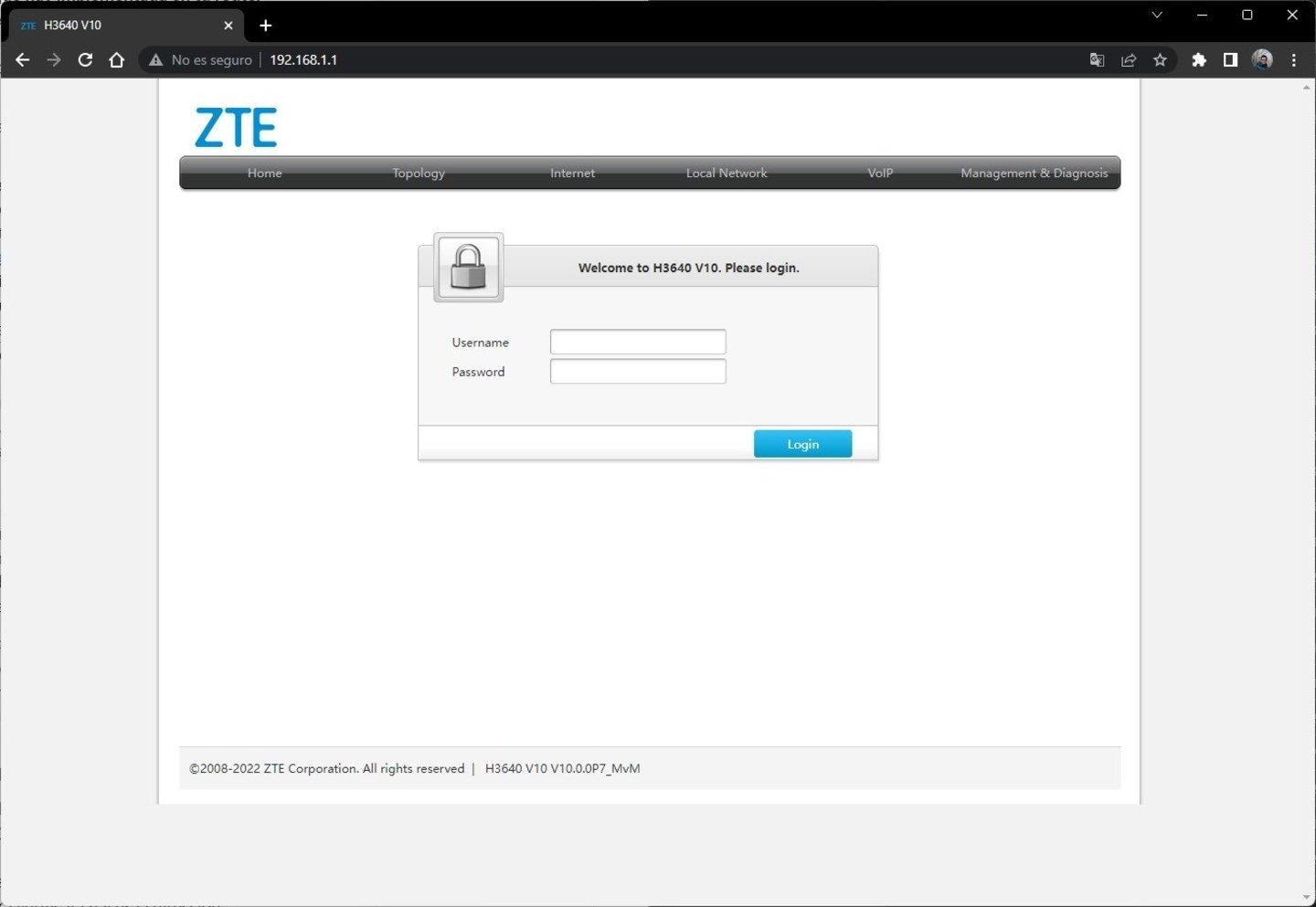Focus the Password input field

point(638,371)
